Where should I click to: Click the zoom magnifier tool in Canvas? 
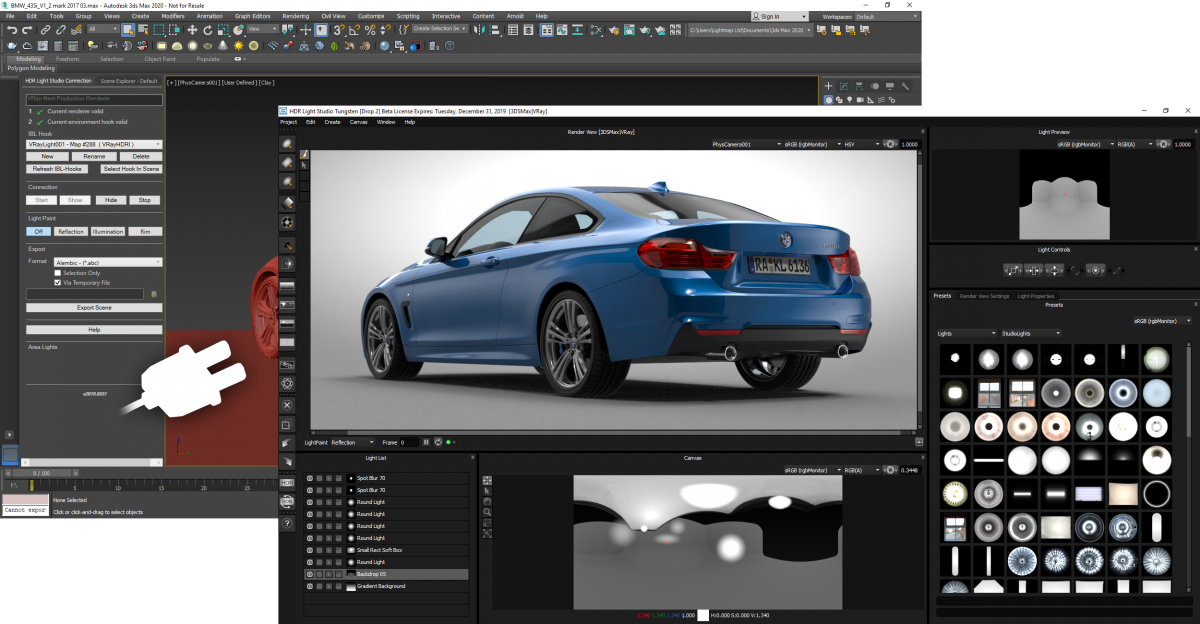487,512
